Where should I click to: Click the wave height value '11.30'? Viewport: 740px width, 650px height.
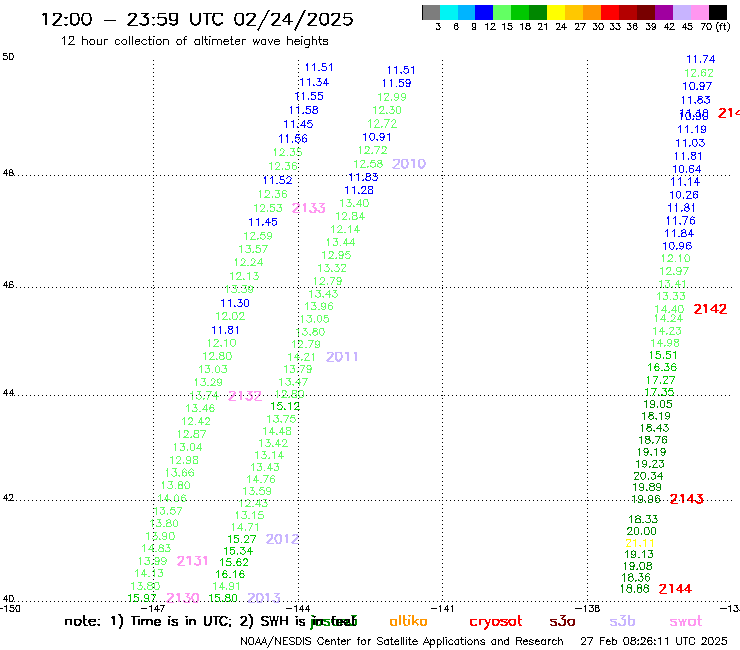pyautogui.click(x=235, y=303)
